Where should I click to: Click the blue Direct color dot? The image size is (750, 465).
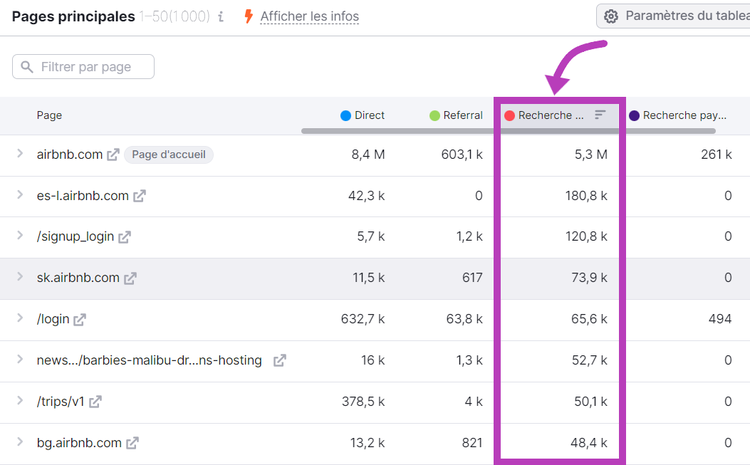[345, 115]
